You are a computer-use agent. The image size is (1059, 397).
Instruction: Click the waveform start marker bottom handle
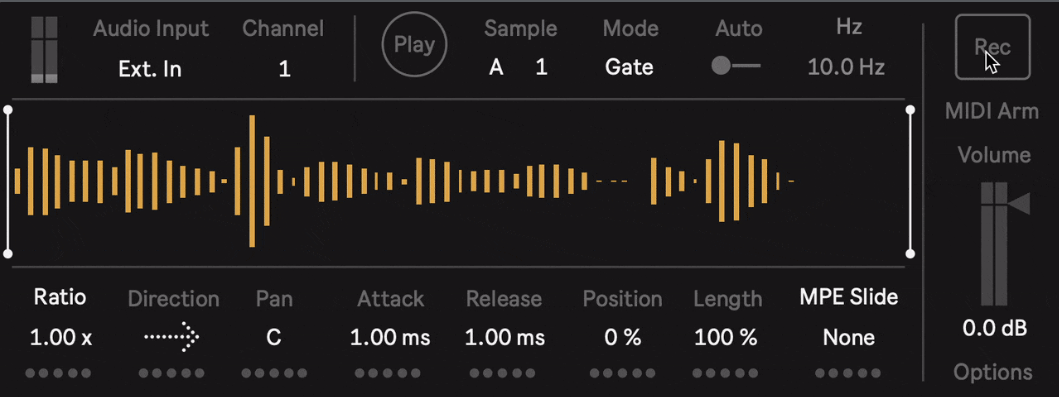[7, 254]
